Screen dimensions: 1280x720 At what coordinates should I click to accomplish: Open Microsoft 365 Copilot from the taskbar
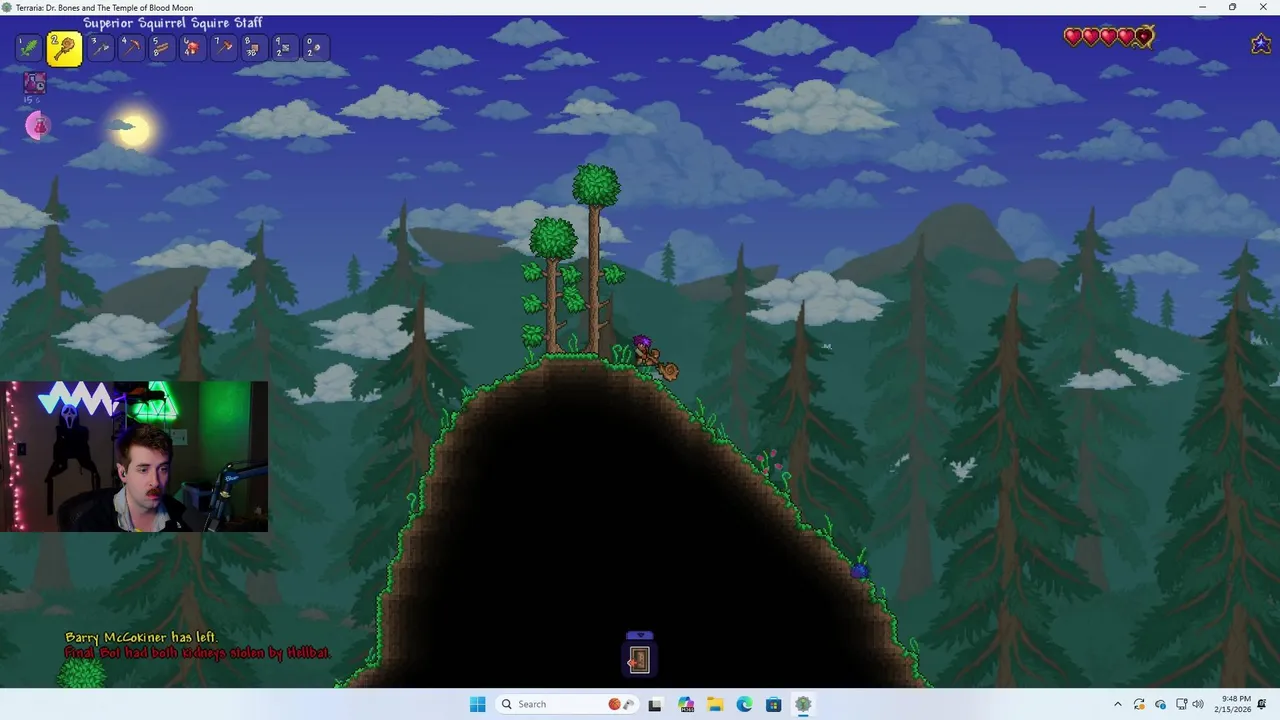pyautogui.click(x=685, y=704)
